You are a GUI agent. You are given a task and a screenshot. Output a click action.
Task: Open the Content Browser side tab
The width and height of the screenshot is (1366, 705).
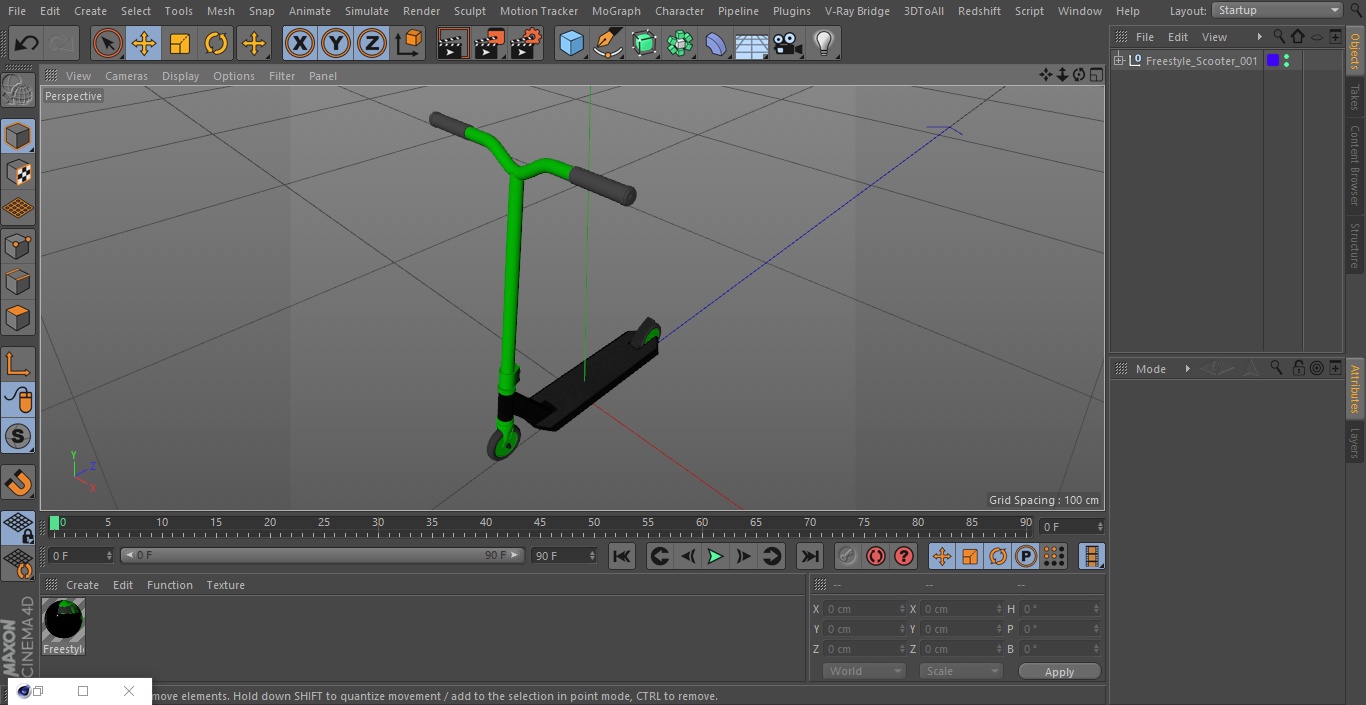(1355, 165)
